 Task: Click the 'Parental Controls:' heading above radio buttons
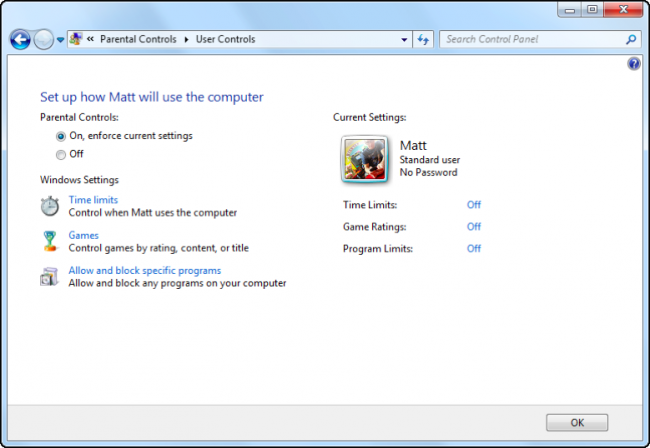(x=79, y=117)
